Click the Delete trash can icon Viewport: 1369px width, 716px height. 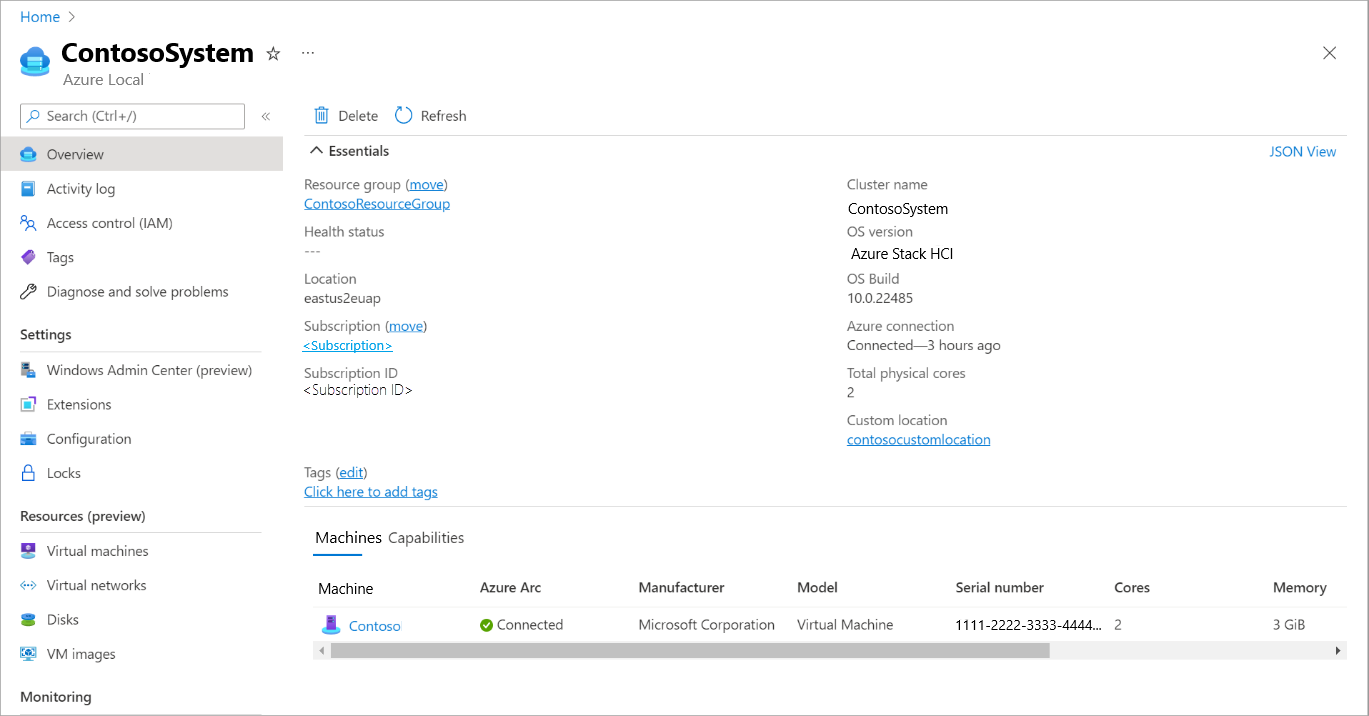[321, 116]
